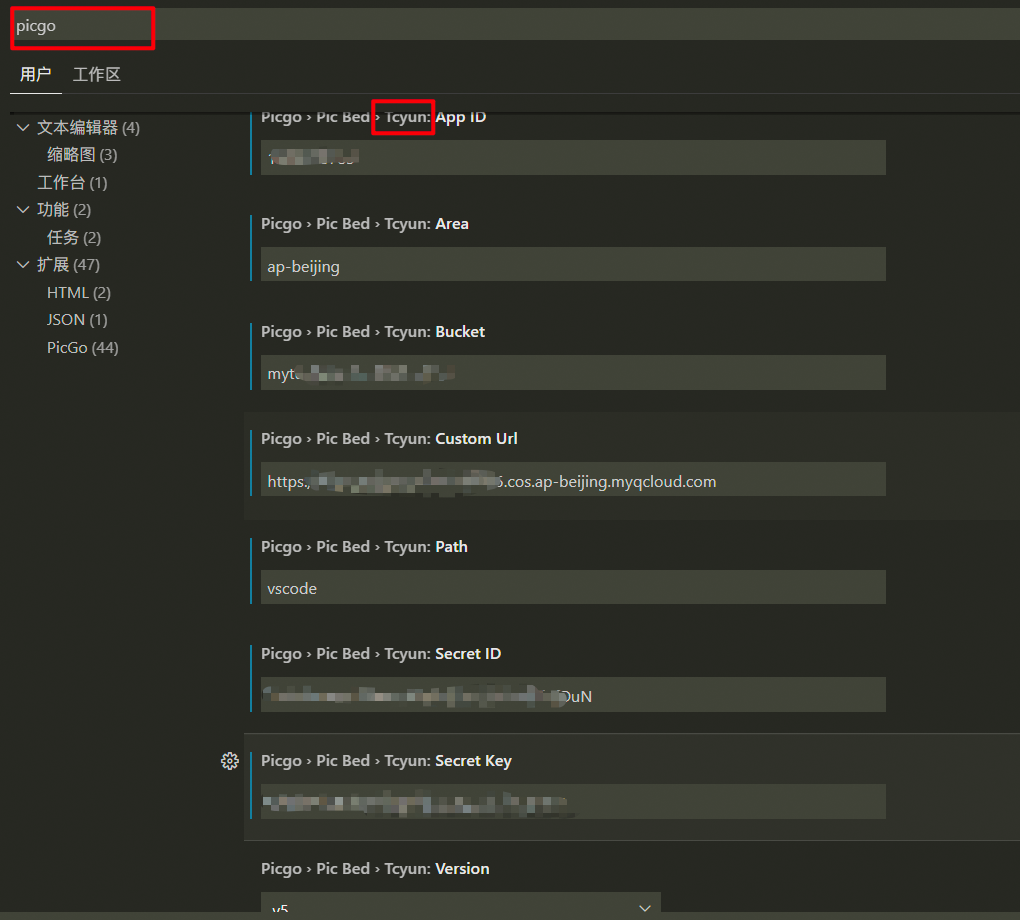Focus the Tcyun App ID input field

coord(573,157)
